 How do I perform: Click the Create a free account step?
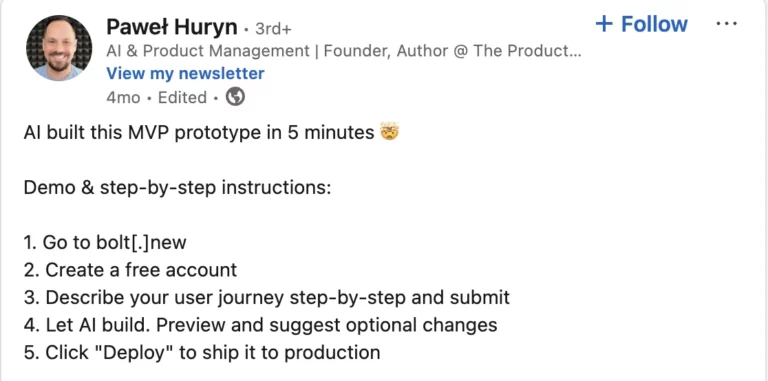130,270
